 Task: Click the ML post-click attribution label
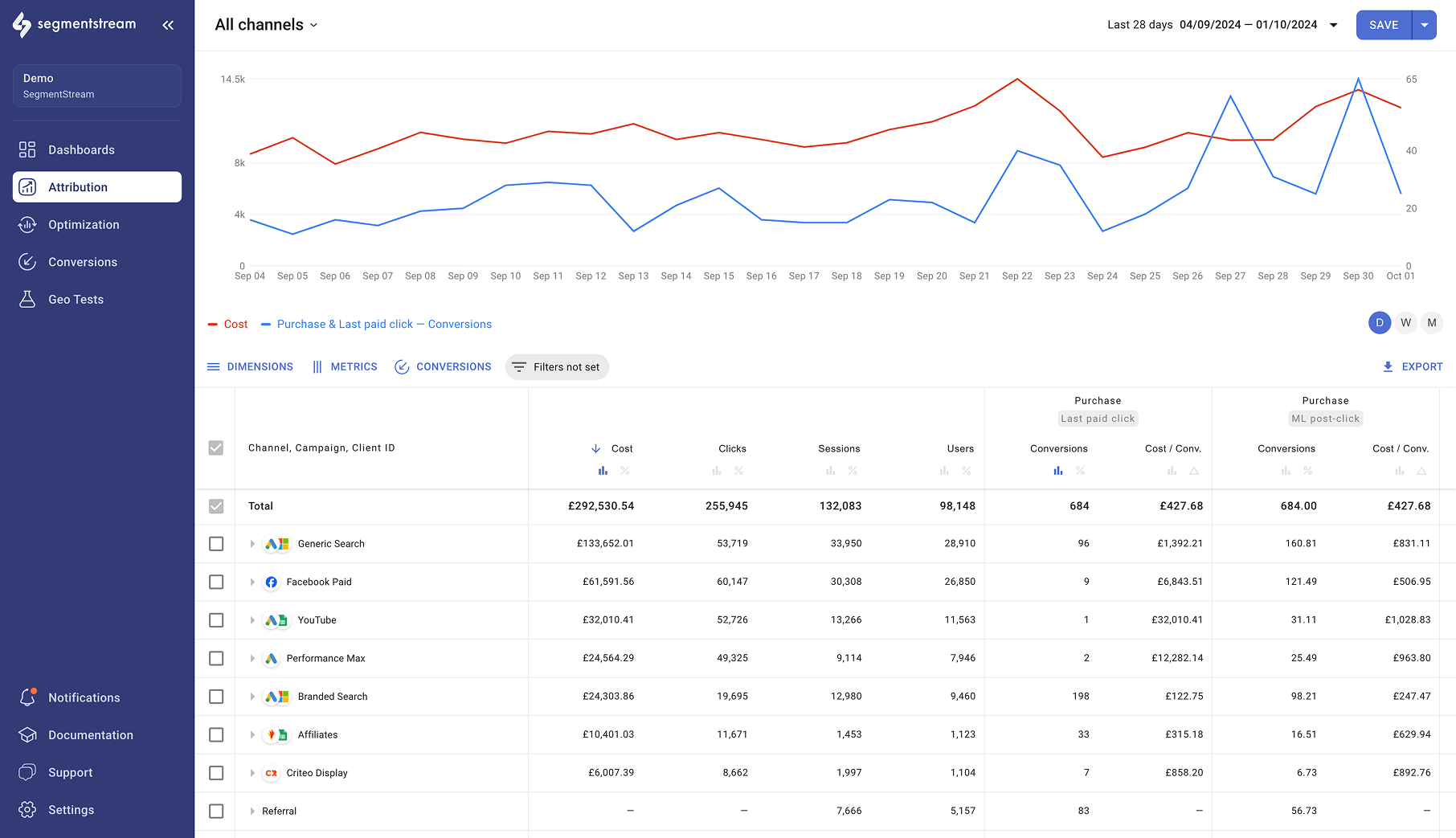[x=1325, y=419]
